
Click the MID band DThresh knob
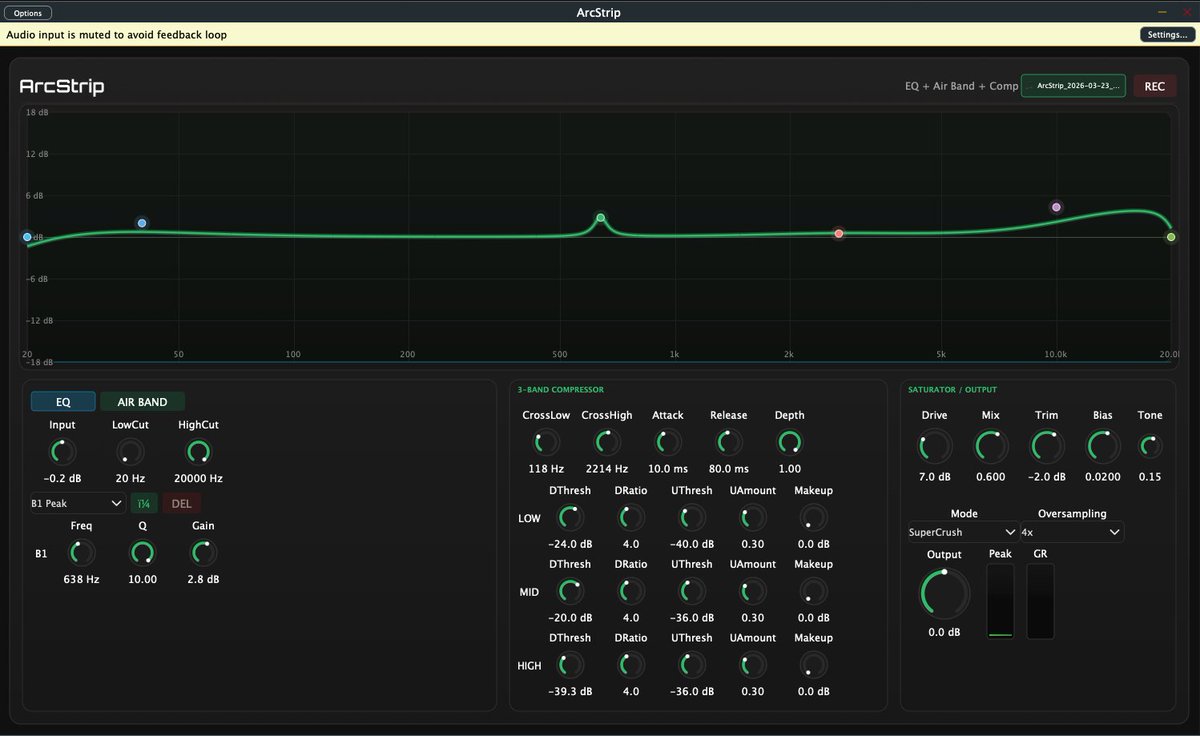[x=570, y=591]
